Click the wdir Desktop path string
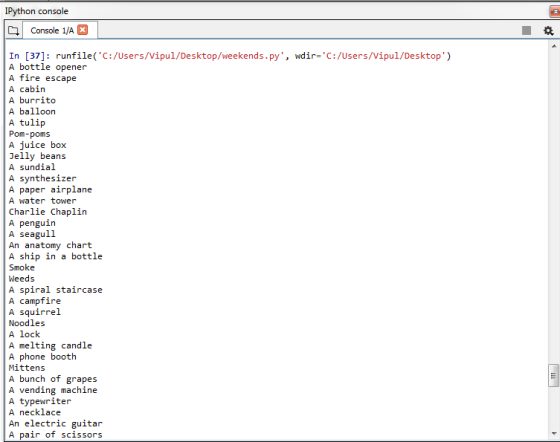This screenshot has width=560, height=442. [x=384, y=56]
